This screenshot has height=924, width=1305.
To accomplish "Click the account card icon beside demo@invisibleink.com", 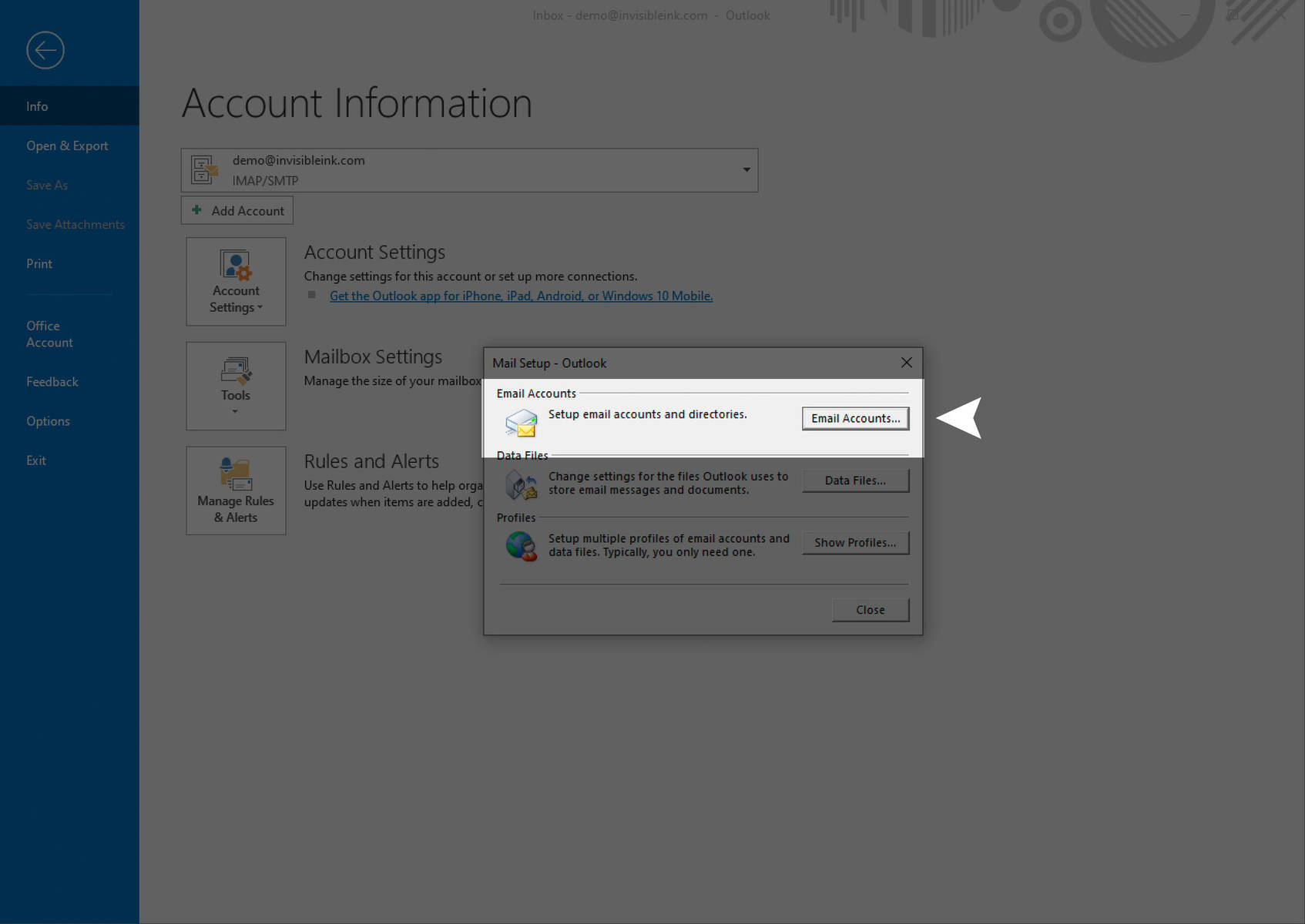I will 204,170.
